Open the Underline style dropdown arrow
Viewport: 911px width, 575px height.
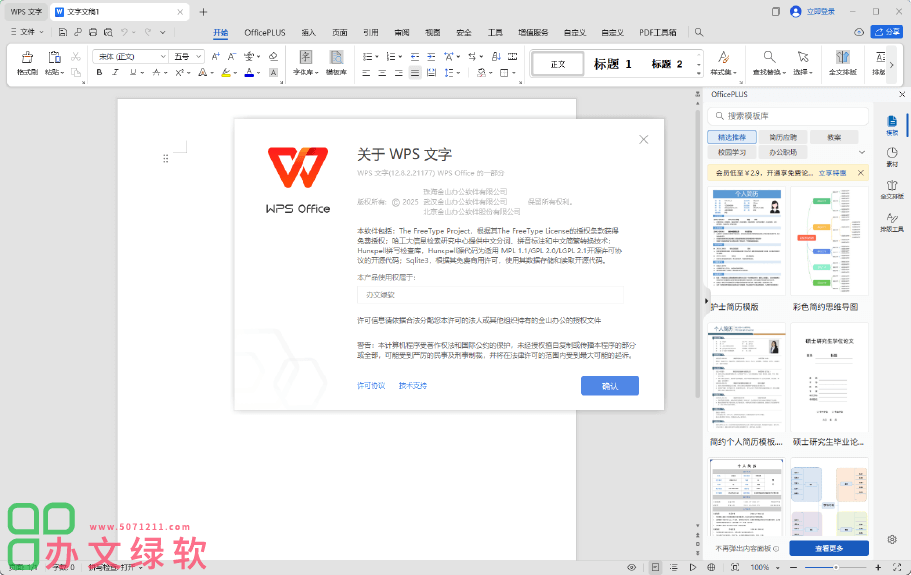coord(142,73)
